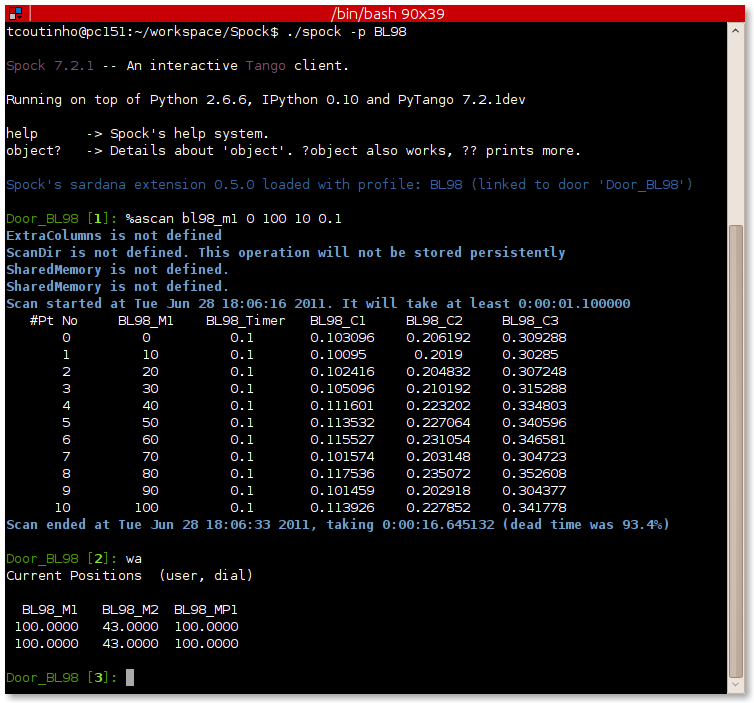Click the '%ascan bl98_m1 0 100 10 0.1' command

point(233,219)
